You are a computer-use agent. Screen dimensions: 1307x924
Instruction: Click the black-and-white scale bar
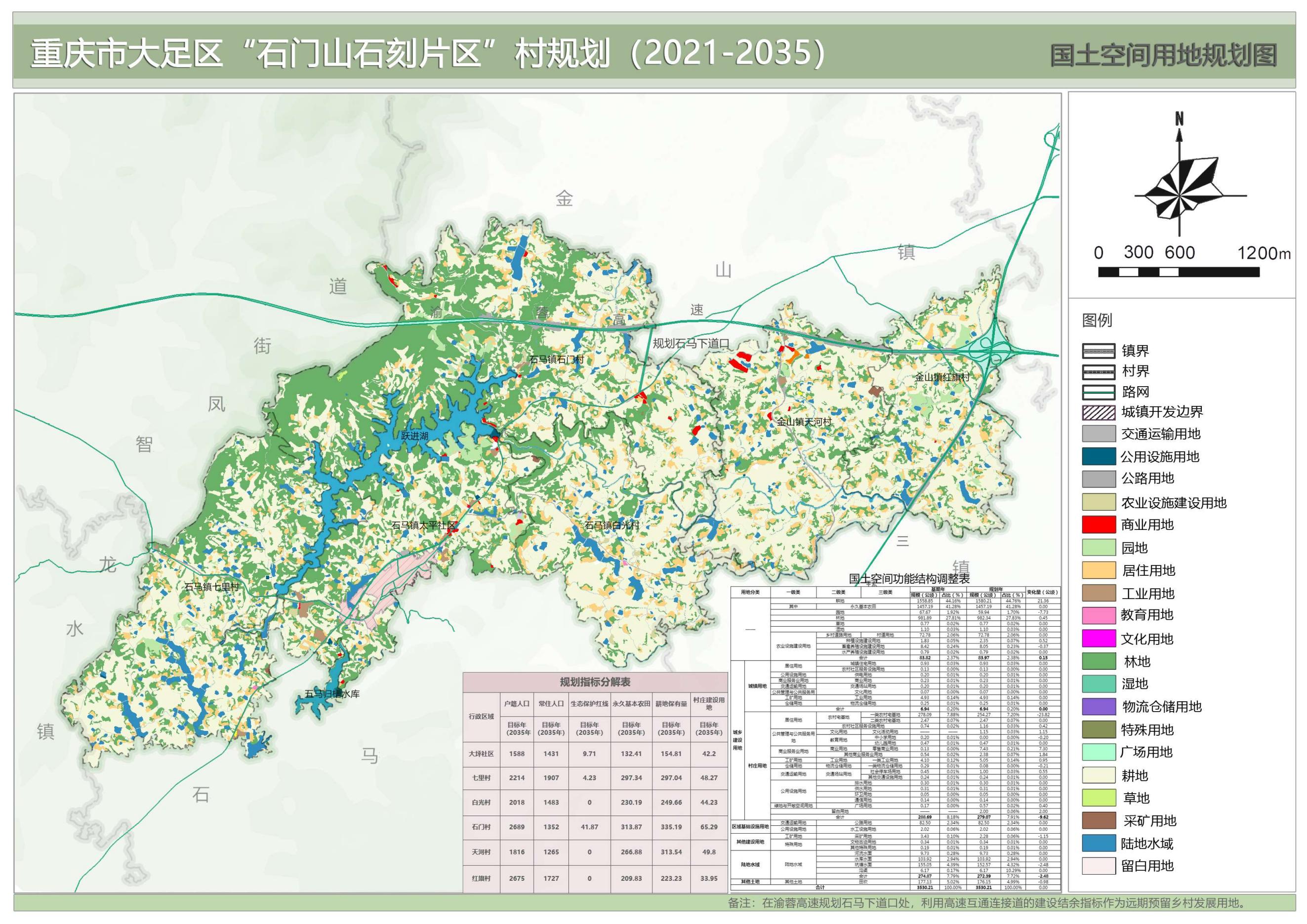tap(1179, 273)
